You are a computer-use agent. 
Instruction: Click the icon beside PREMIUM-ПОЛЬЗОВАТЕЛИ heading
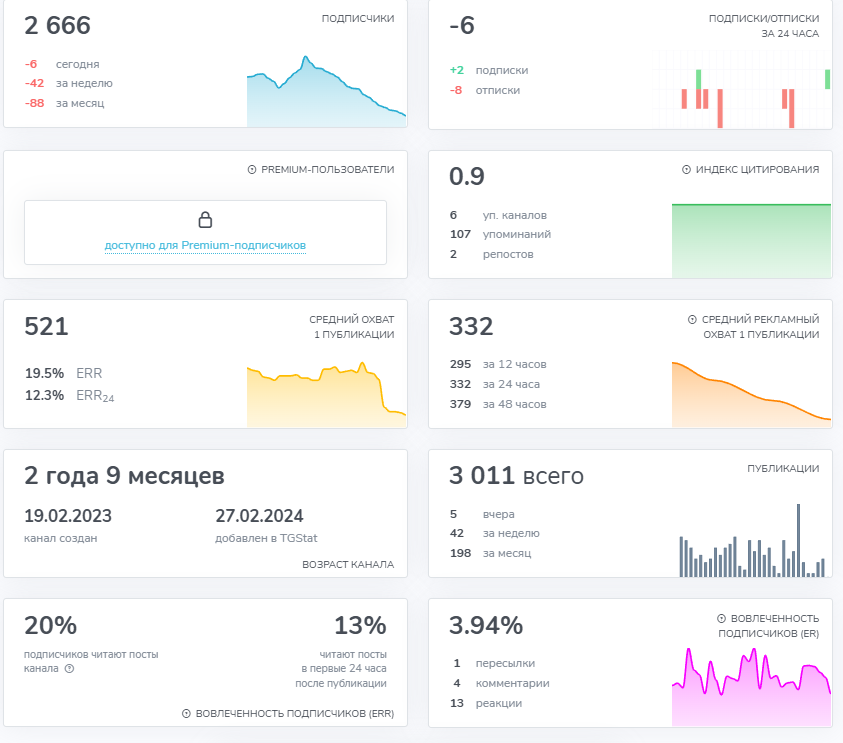pos(252,170)
